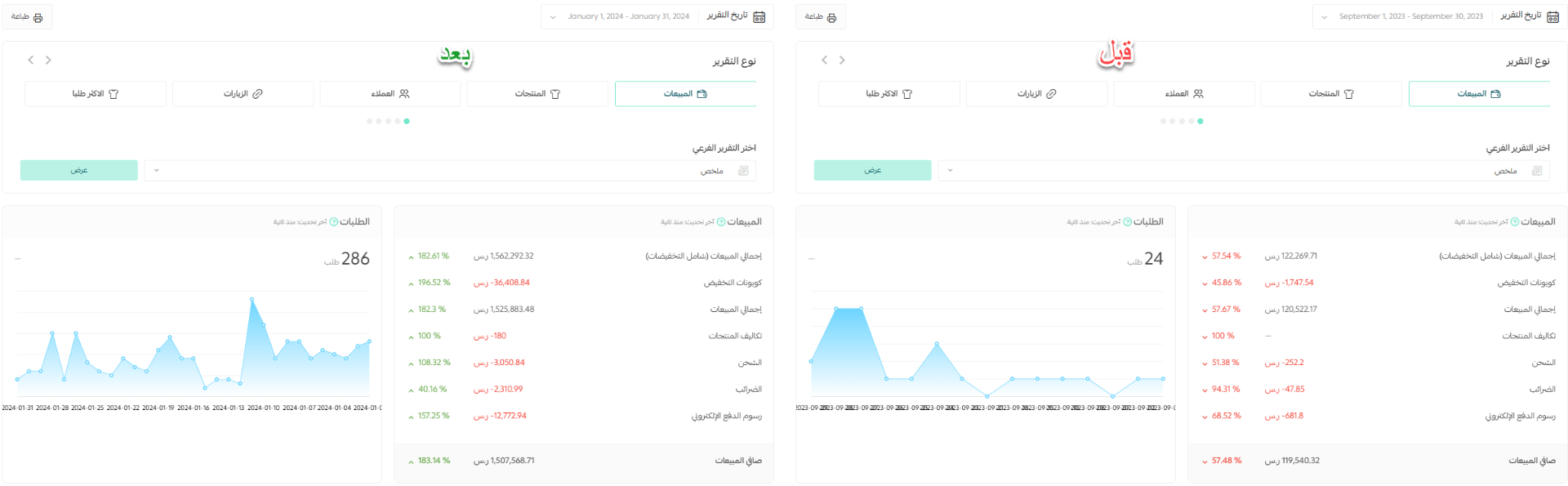This screenshot has height=486, width=1568.
Task: Click the الاكثر طلبا shirt icon in the September 2023 report
Action: [907, 94]
